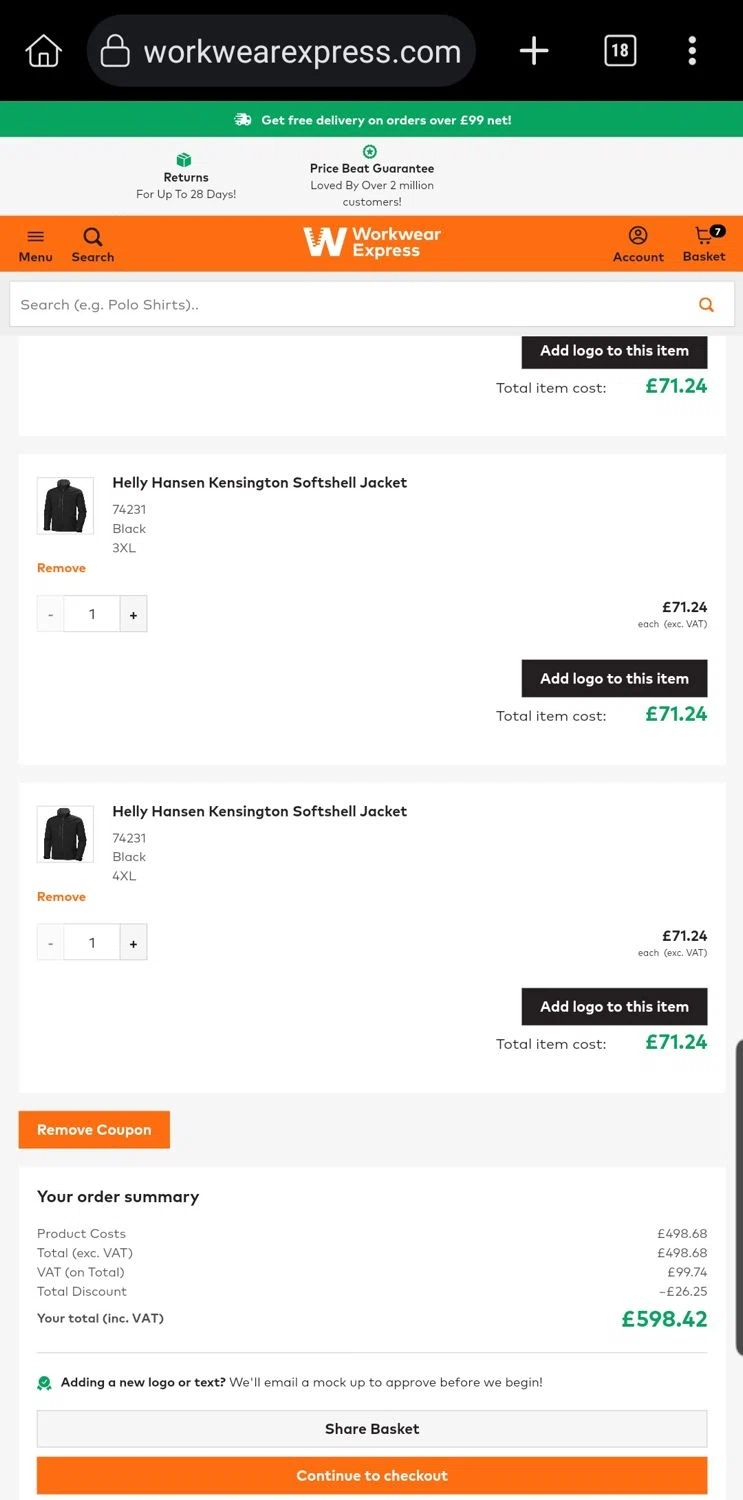Decrease quantity of the 3XL jacket

[51, 615]
